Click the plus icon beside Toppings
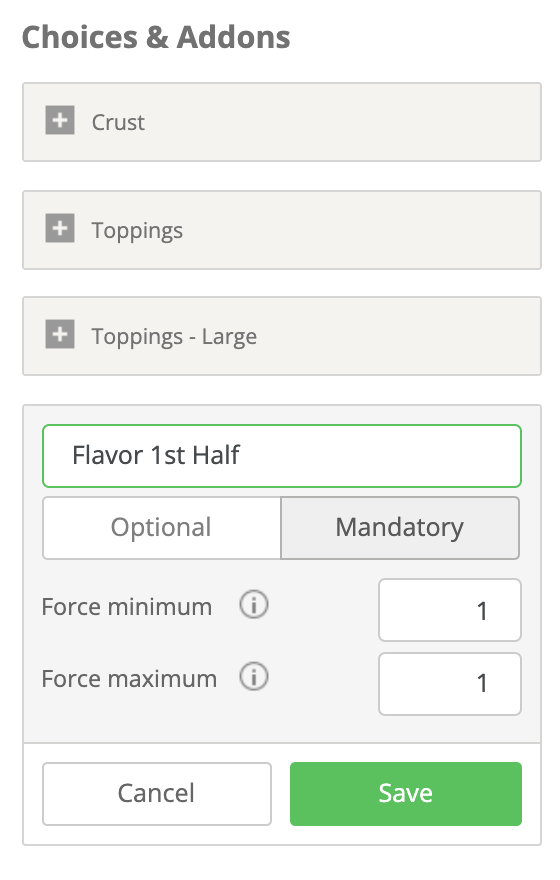 59,228
